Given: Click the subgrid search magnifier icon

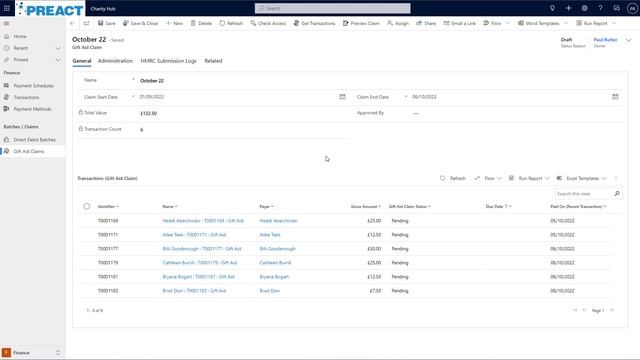Looking at the screenshot, I should 617,193.
